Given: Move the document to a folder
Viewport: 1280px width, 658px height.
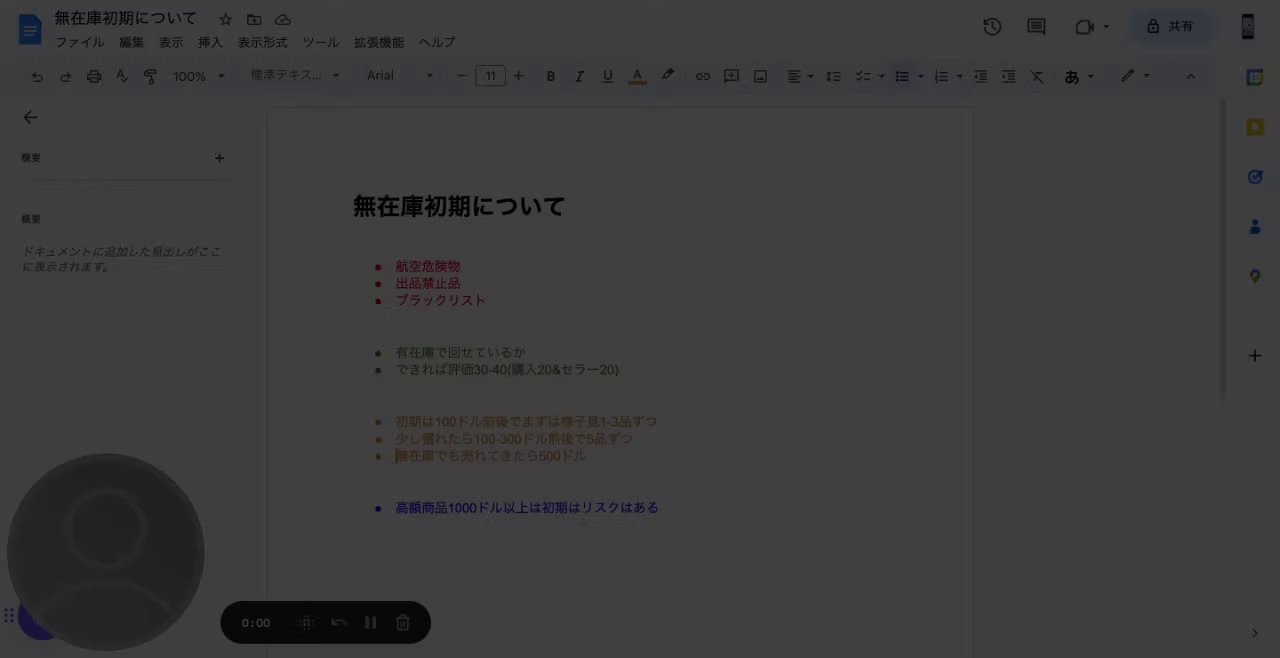Looking at the screenshot, I should click(254, 19).
